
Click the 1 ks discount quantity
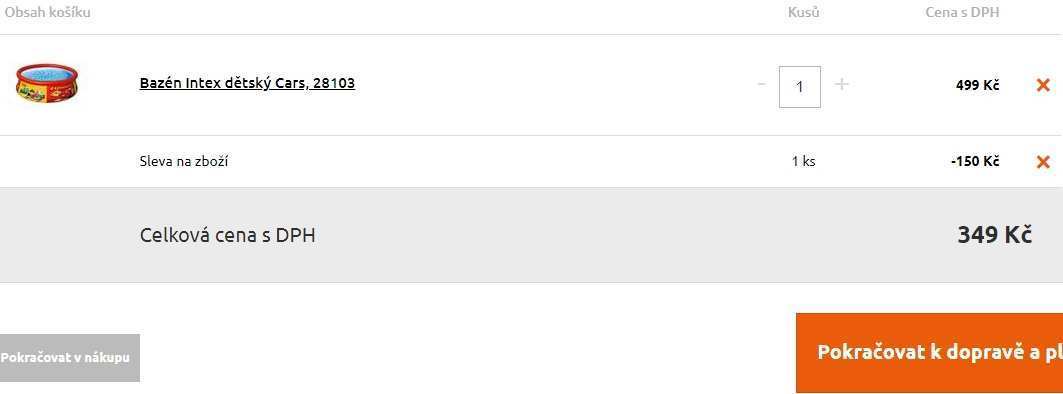click(x=803, y=161)
